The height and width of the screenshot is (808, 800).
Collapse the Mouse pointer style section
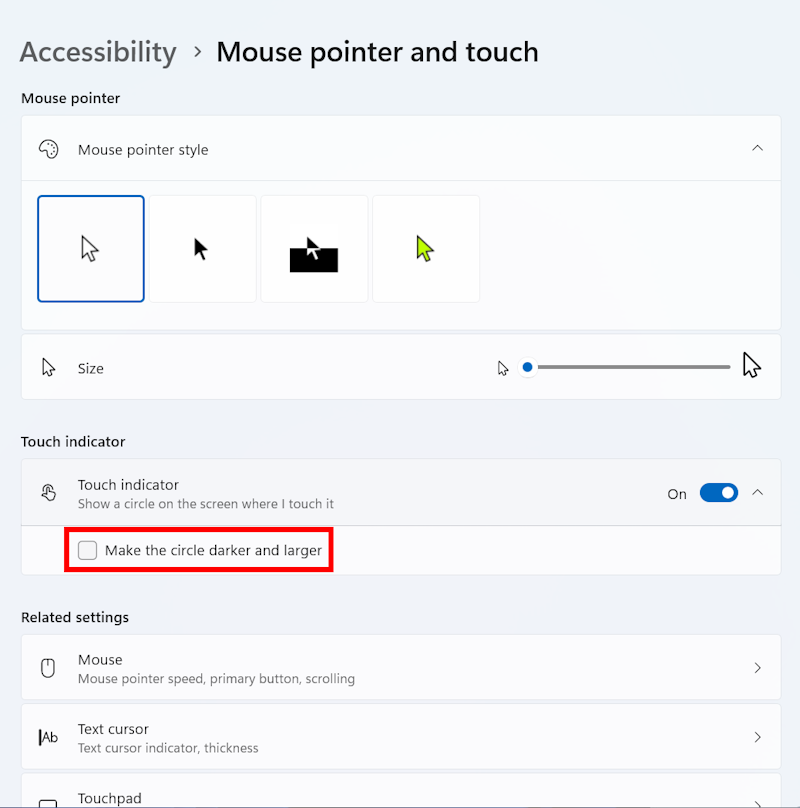coord(757,148)
